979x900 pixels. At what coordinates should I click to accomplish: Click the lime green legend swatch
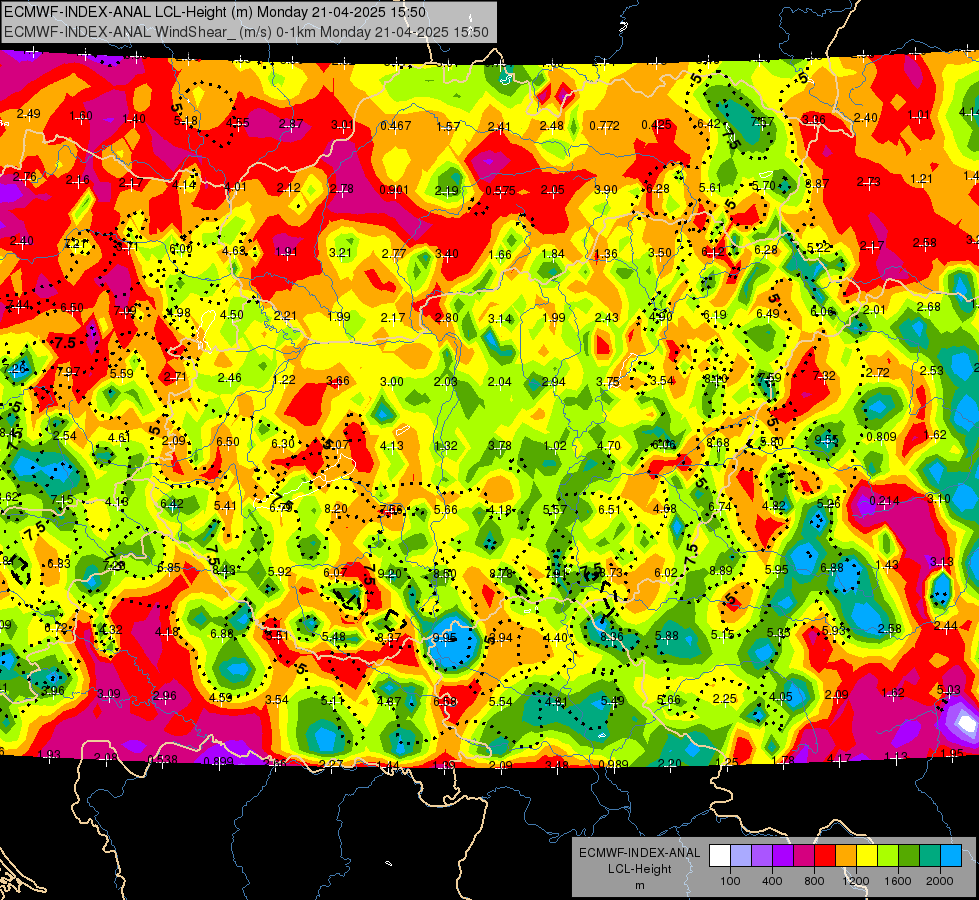pos(888,856)
